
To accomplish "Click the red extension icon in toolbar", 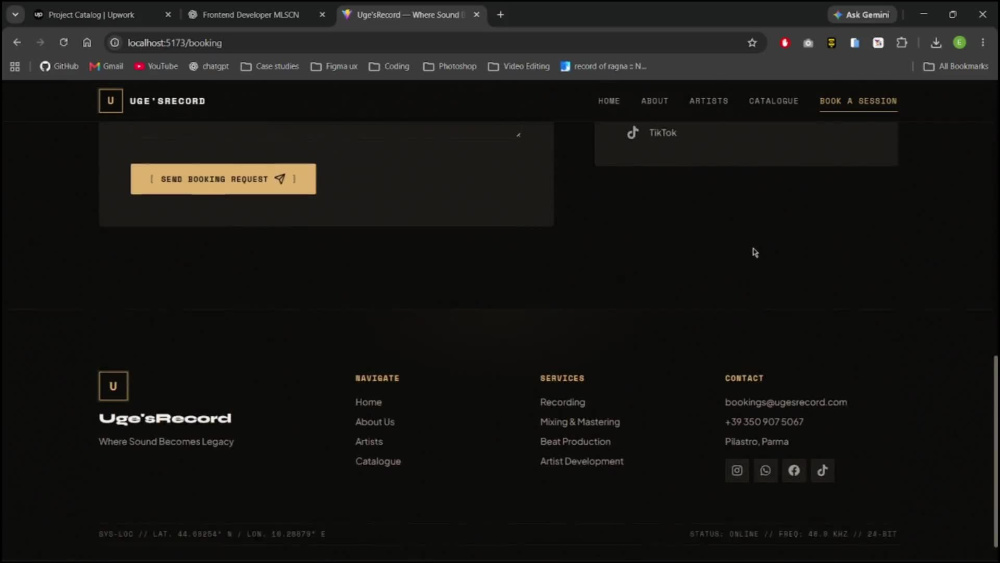I will coord(785,43).
